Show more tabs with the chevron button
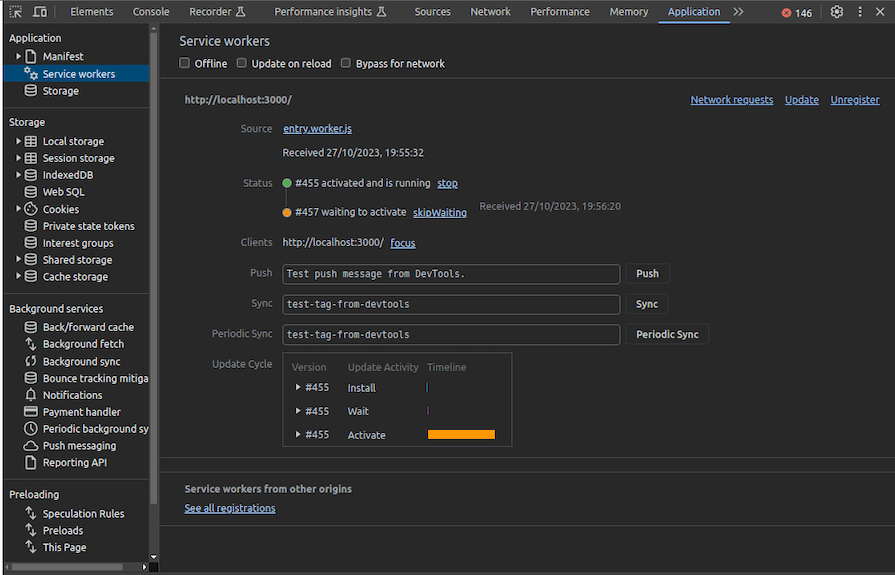The image size is (895, 575). pyautogui.click(x=738, y=12)
